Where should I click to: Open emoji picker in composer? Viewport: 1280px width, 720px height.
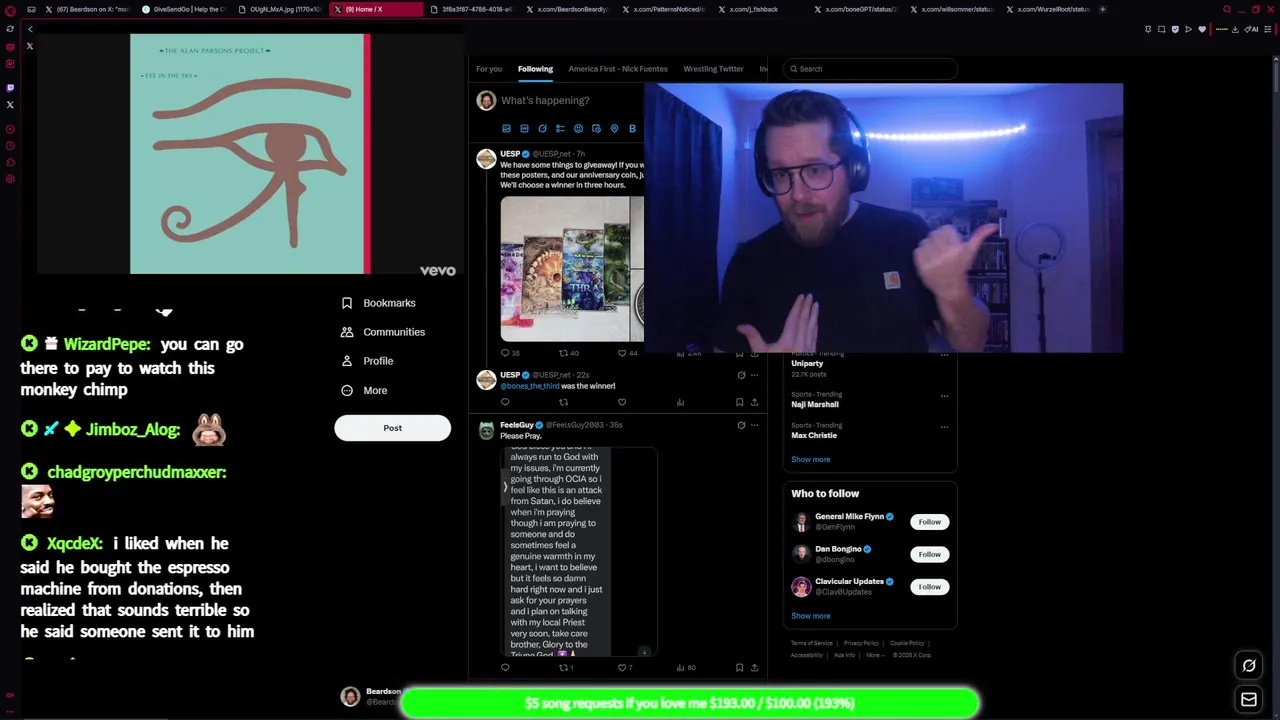pyautogui.click(x=578, y=129)
